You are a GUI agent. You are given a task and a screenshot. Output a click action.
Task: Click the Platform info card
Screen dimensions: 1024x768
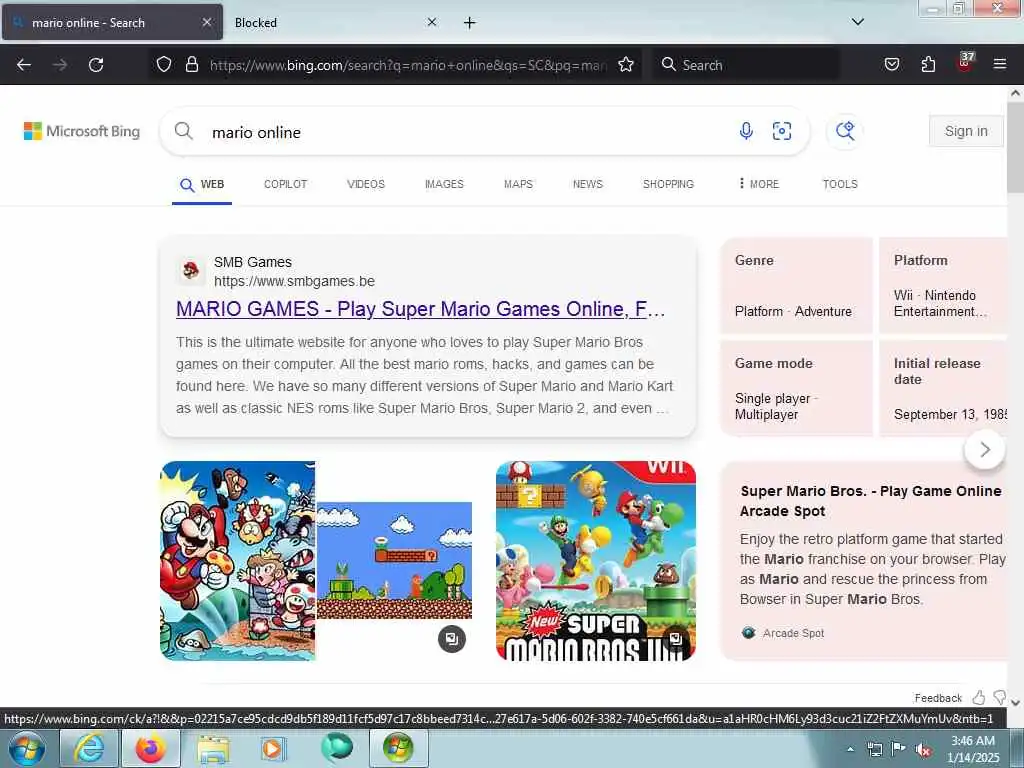943,285
